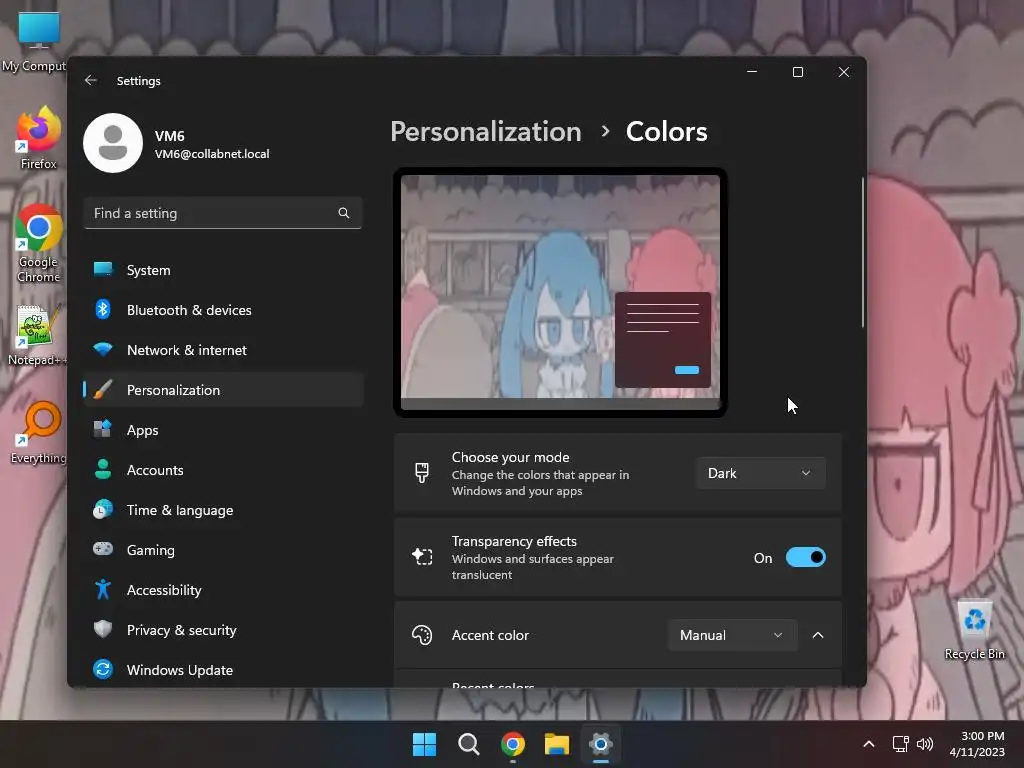Click the desktop preview thumbnail
1024x768 pixels.
click(560, 293)
